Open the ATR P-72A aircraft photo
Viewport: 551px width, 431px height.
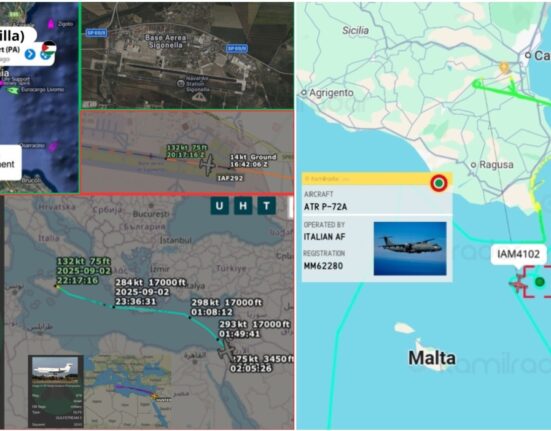click(x=410, y=248)
